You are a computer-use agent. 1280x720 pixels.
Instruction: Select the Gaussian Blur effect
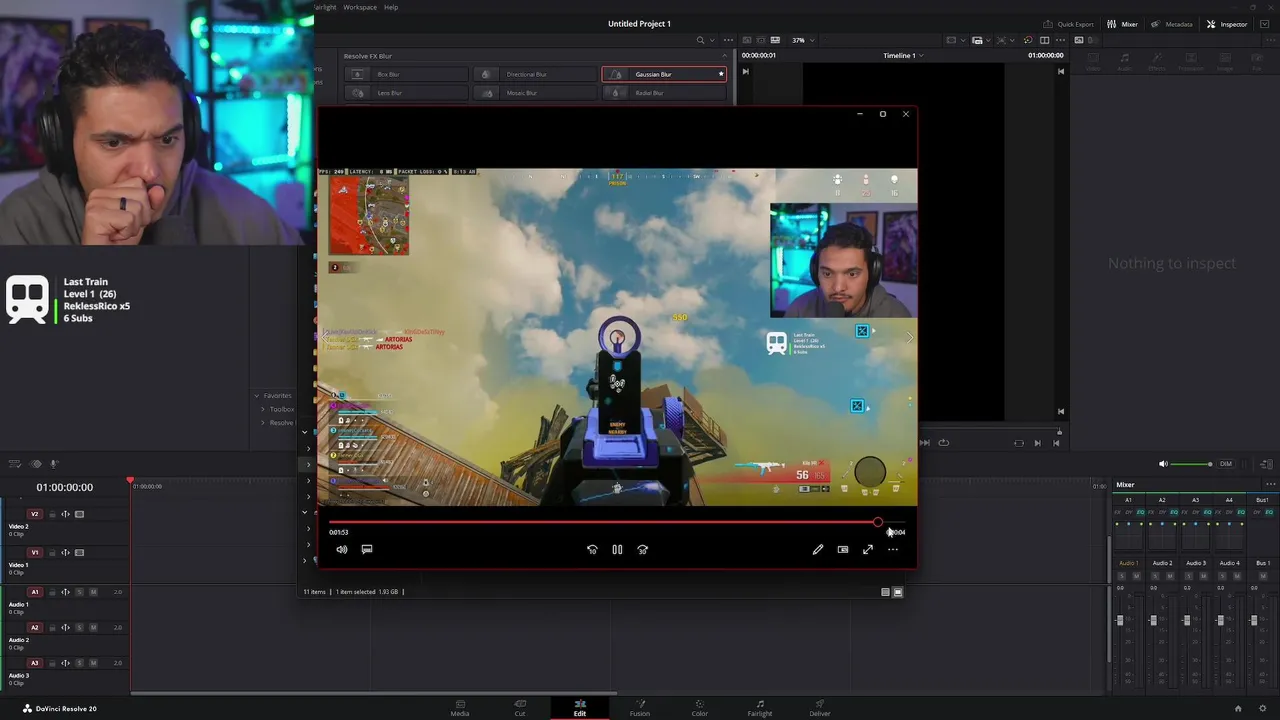point(664,74)
